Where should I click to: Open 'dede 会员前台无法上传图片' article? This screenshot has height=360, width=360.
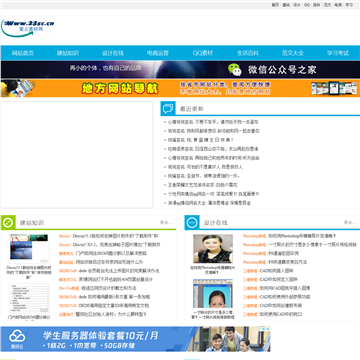tap(119, 271)
